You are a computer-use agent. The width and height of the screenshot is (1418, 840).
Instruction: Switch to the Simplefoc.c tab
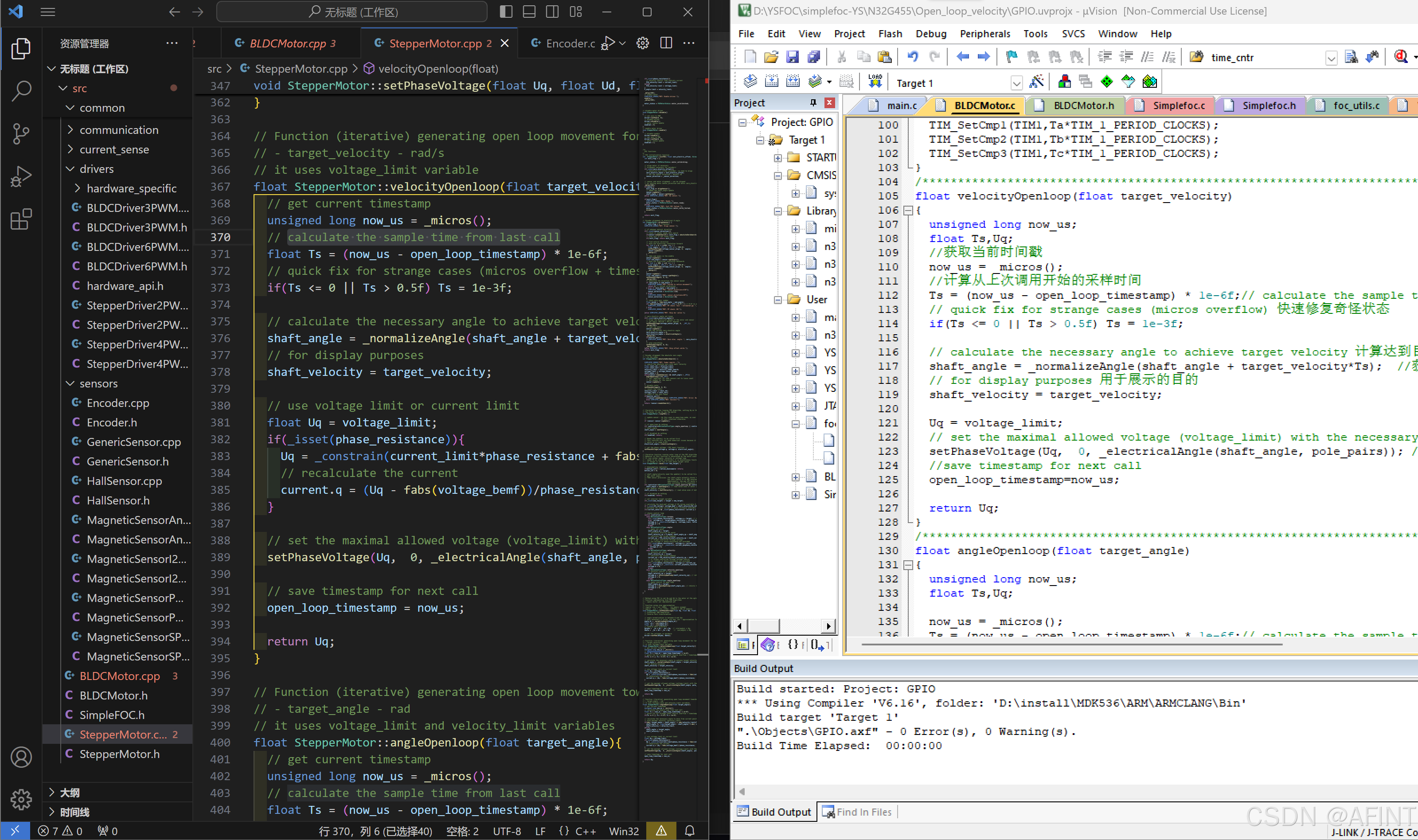pyautogui.click(x=1170, y=105)
